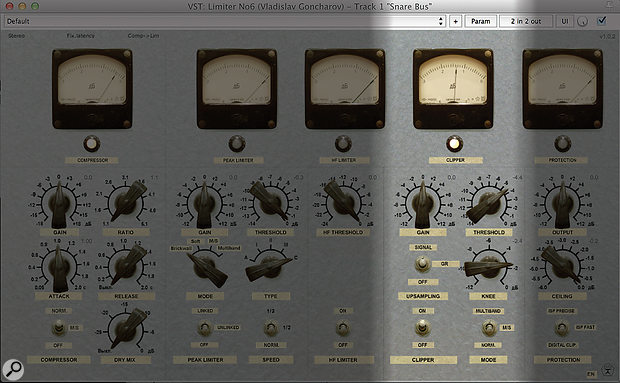Toggle the plugin bypass checkbox
The height and width of the screenshot is (383, 620).
coord(601,20)
